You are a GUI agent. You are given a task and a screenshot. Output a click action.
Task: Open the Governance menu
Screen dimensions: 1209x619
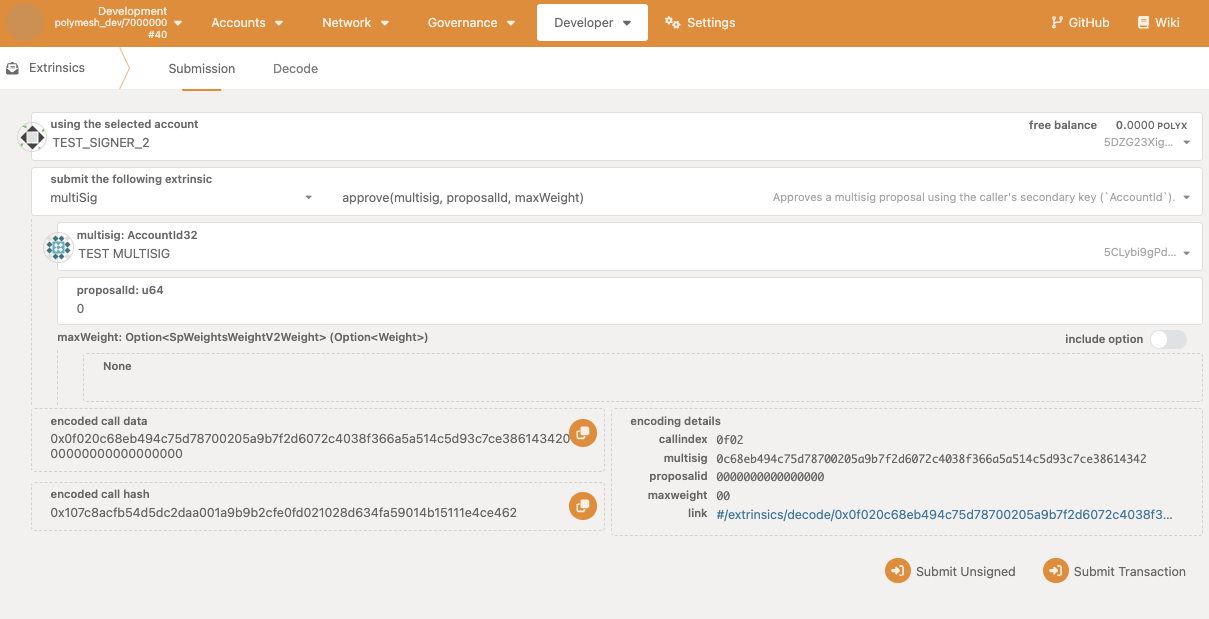[471, 23]
